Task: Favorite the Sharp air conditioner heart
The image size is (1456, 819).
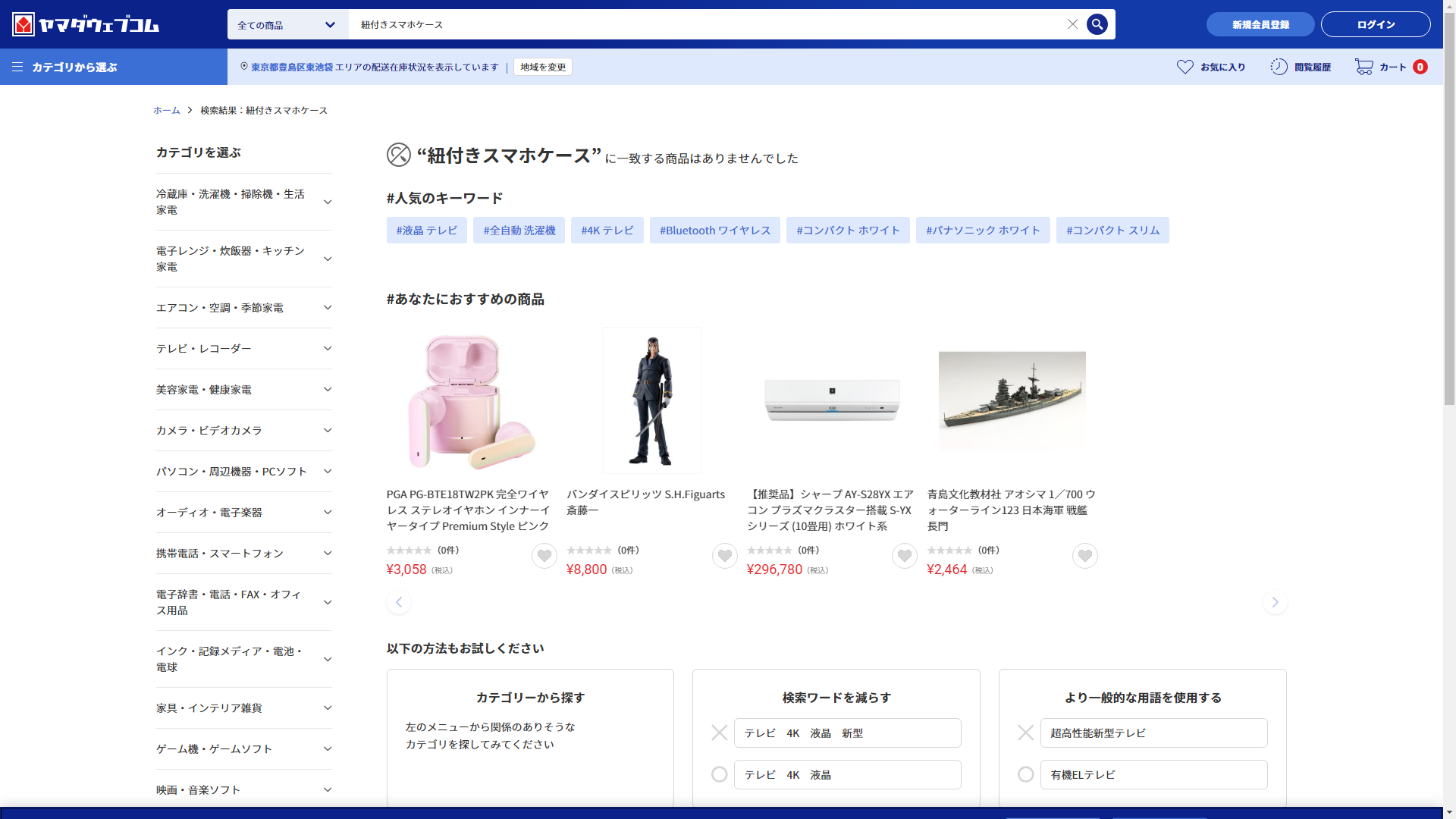Action: [x=904, y=556]
